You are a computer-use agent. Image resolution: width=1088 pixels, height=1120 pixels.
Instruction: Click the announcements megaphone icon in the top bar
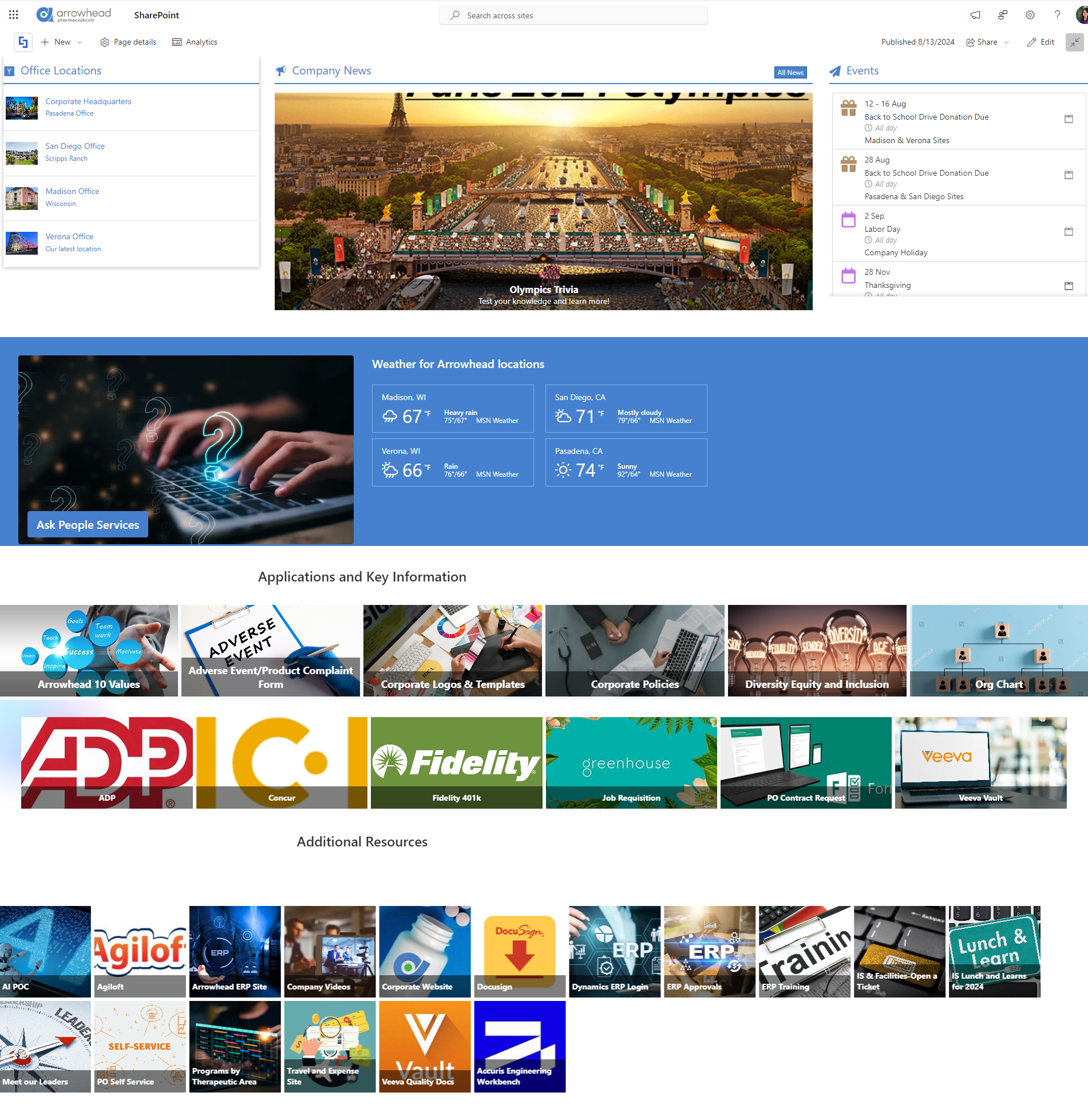tap(975, 15)
